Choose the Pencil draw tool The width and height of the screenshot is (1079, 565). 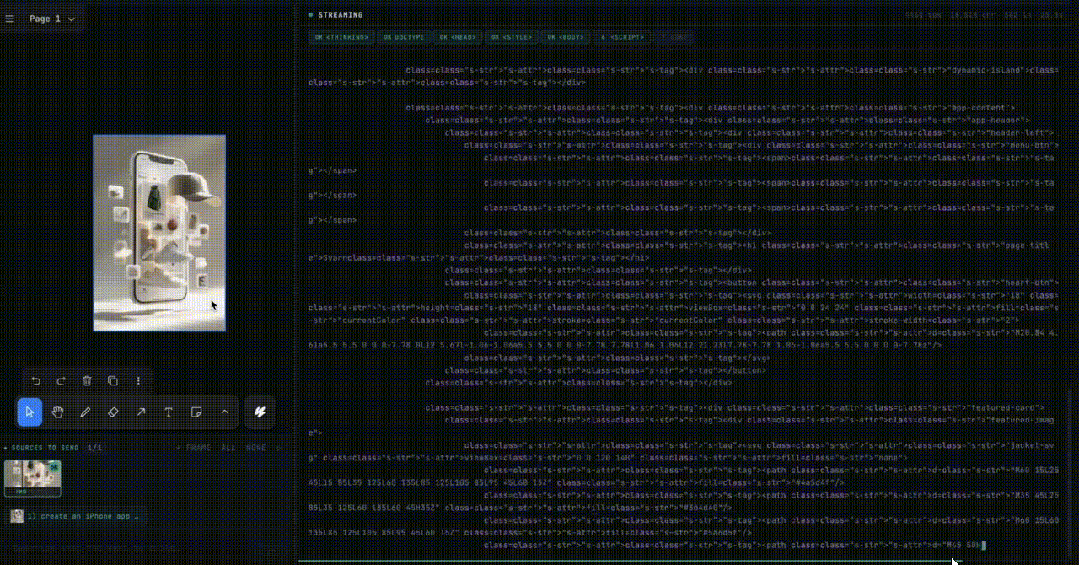(x=86, y=412)
